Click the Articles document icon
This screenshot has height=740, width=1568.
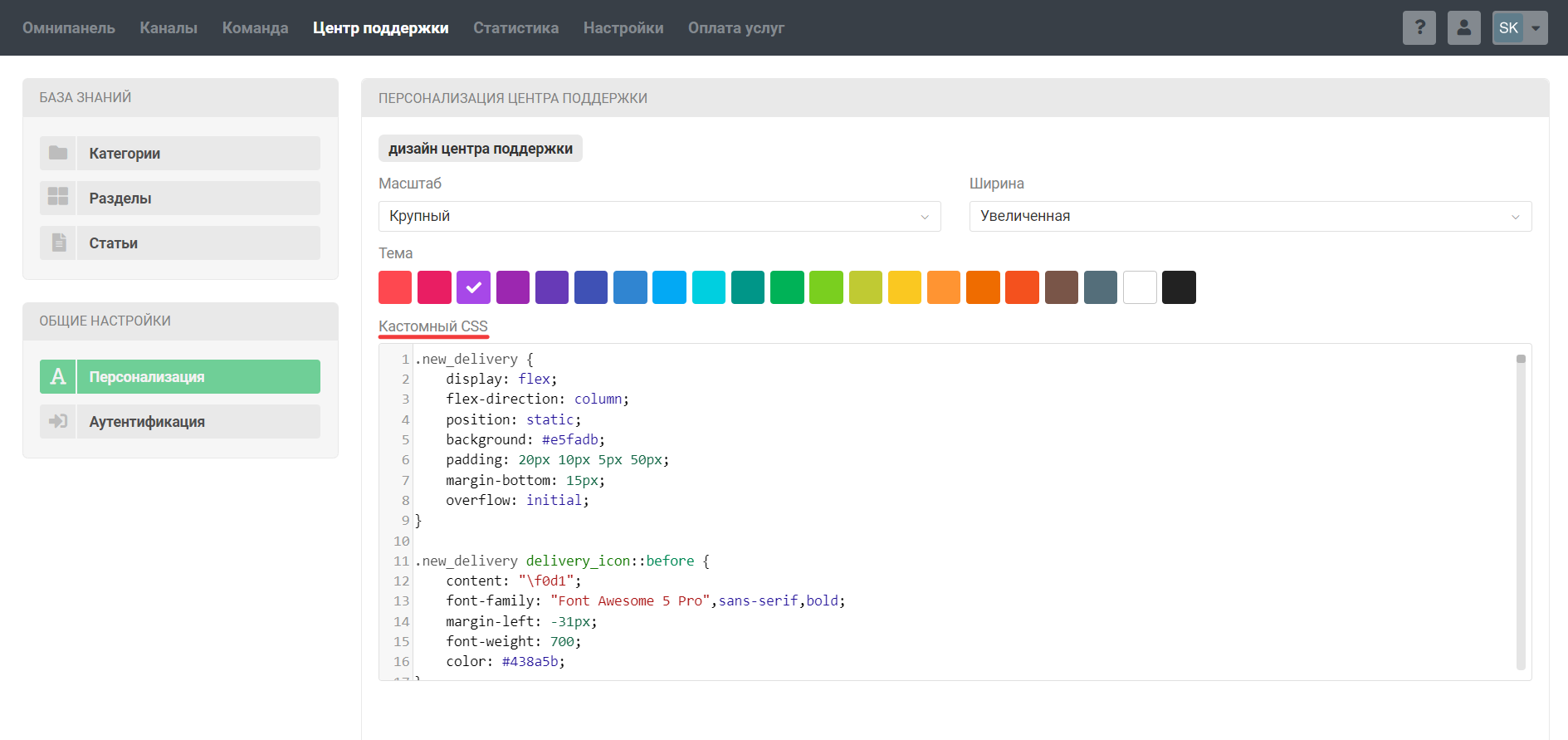tap(58, 243)
